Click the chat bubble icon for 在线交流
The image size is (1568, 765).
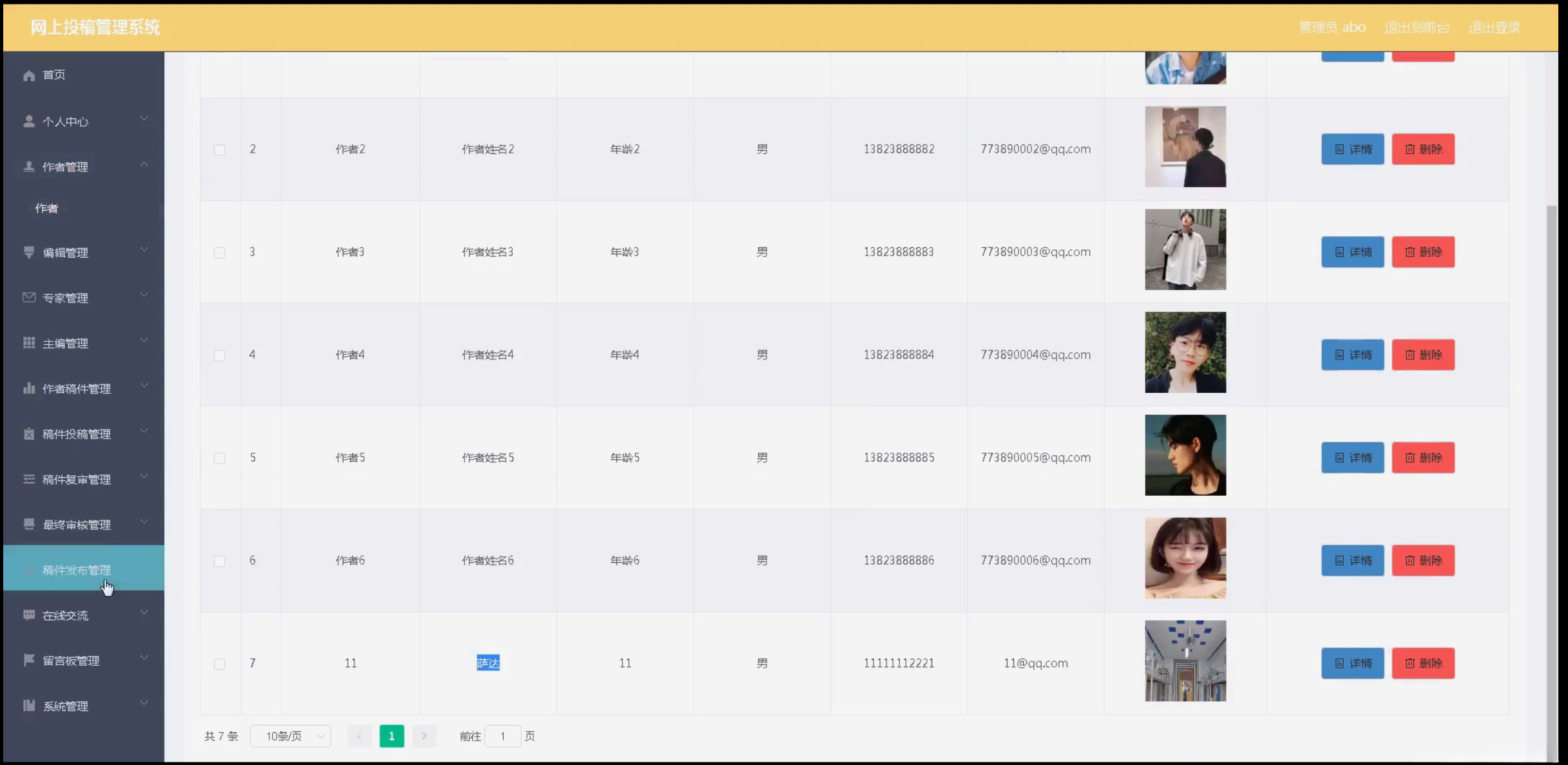(x=29, y=615)
